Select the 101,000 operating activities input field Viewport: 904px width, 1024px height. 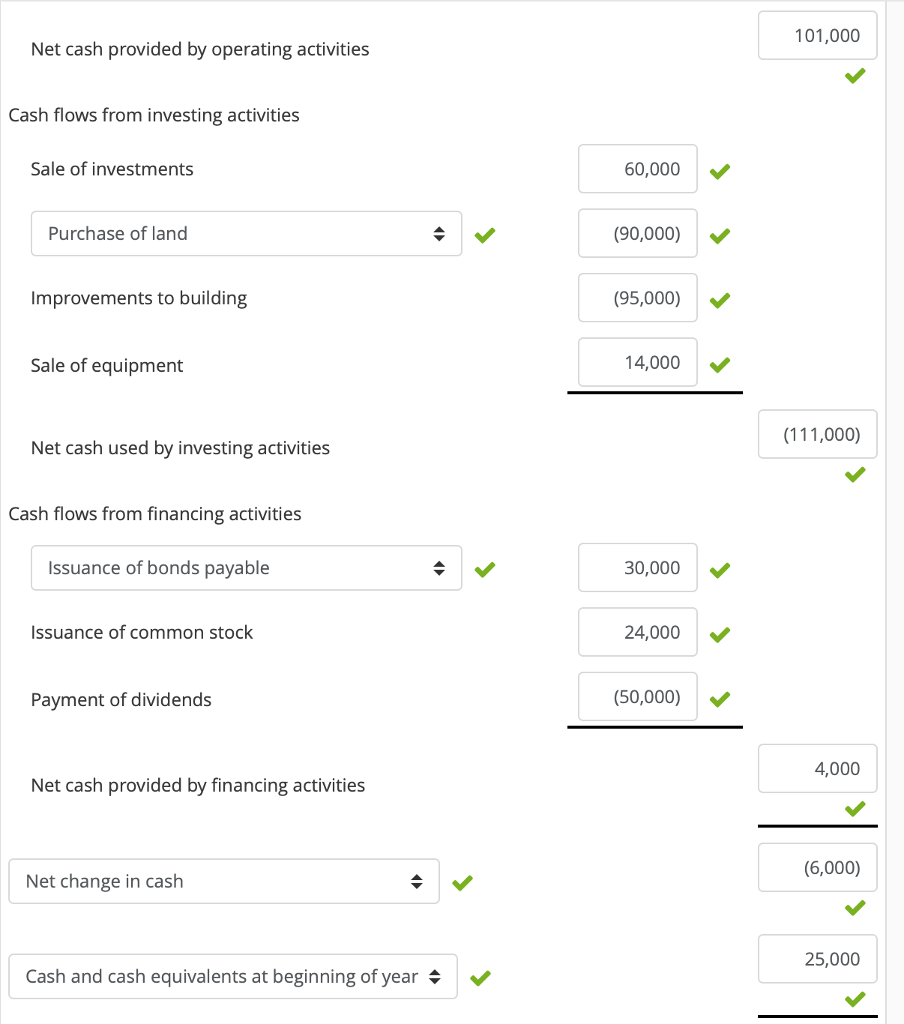(x=817, y=35)
